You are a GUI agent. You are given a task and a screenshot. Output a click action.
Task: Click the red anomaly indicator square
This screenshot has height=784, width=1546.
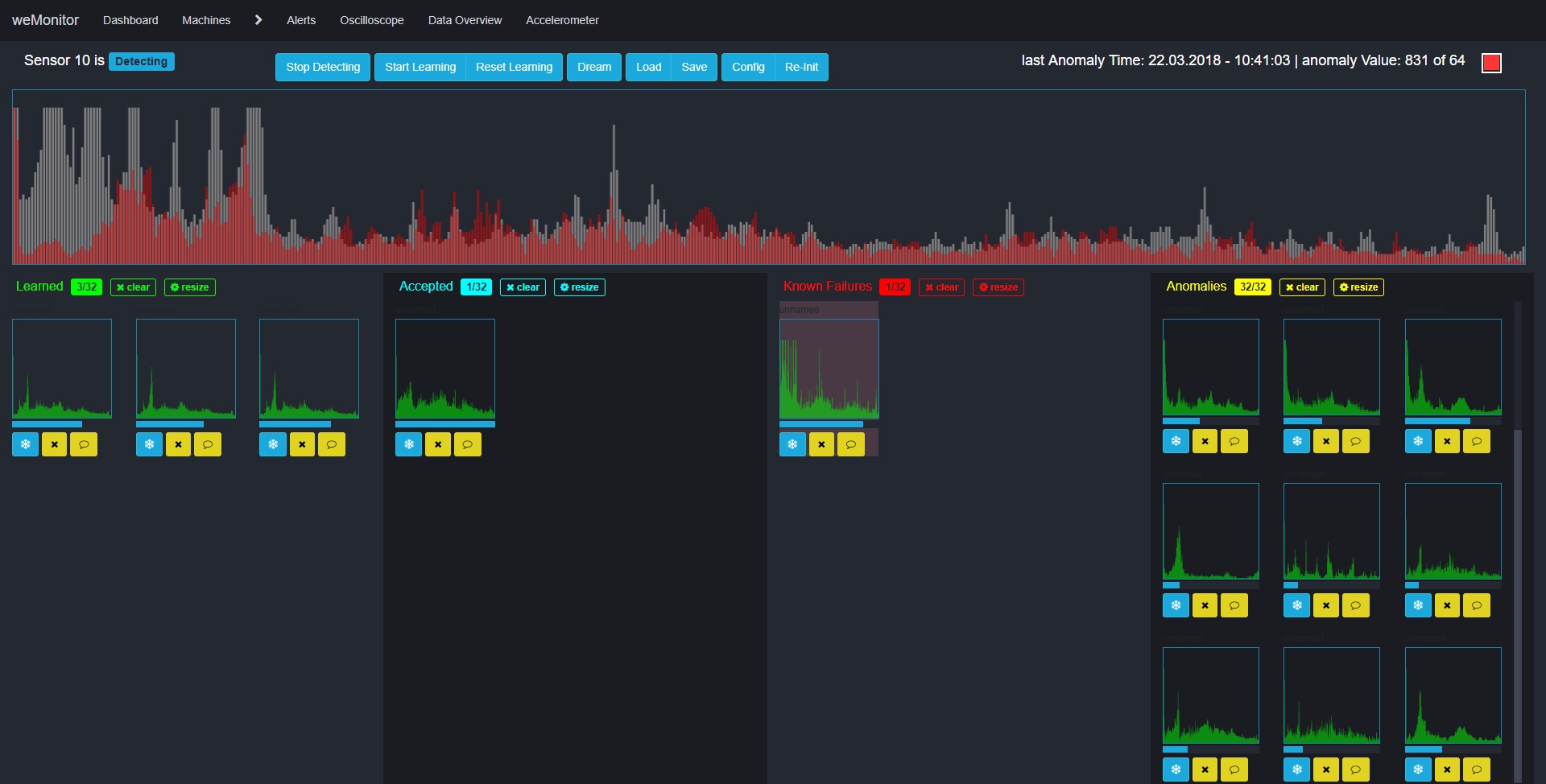coord(1491,63)
